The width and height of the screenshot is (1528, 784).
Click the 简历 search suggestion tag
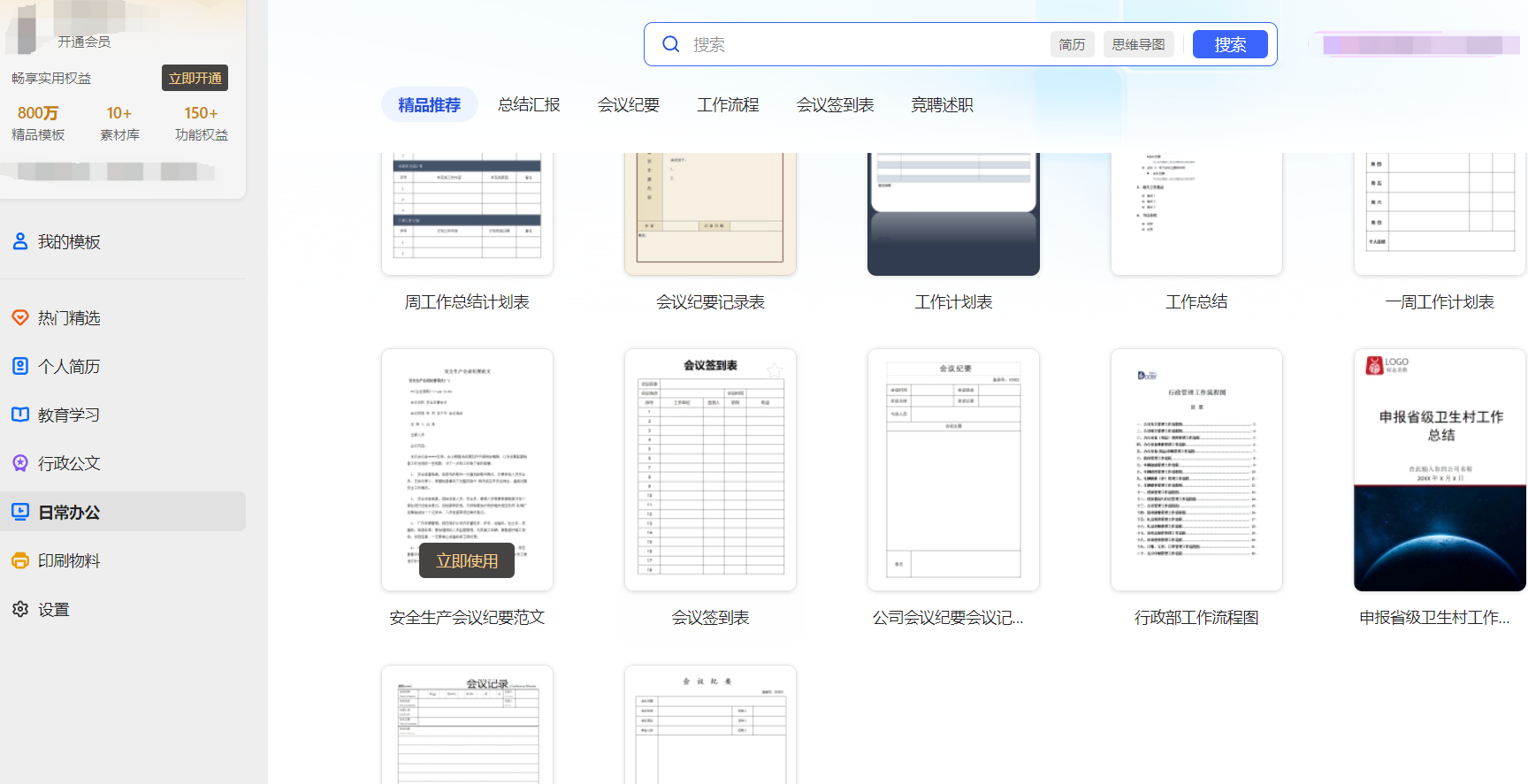coord(1073,44)
